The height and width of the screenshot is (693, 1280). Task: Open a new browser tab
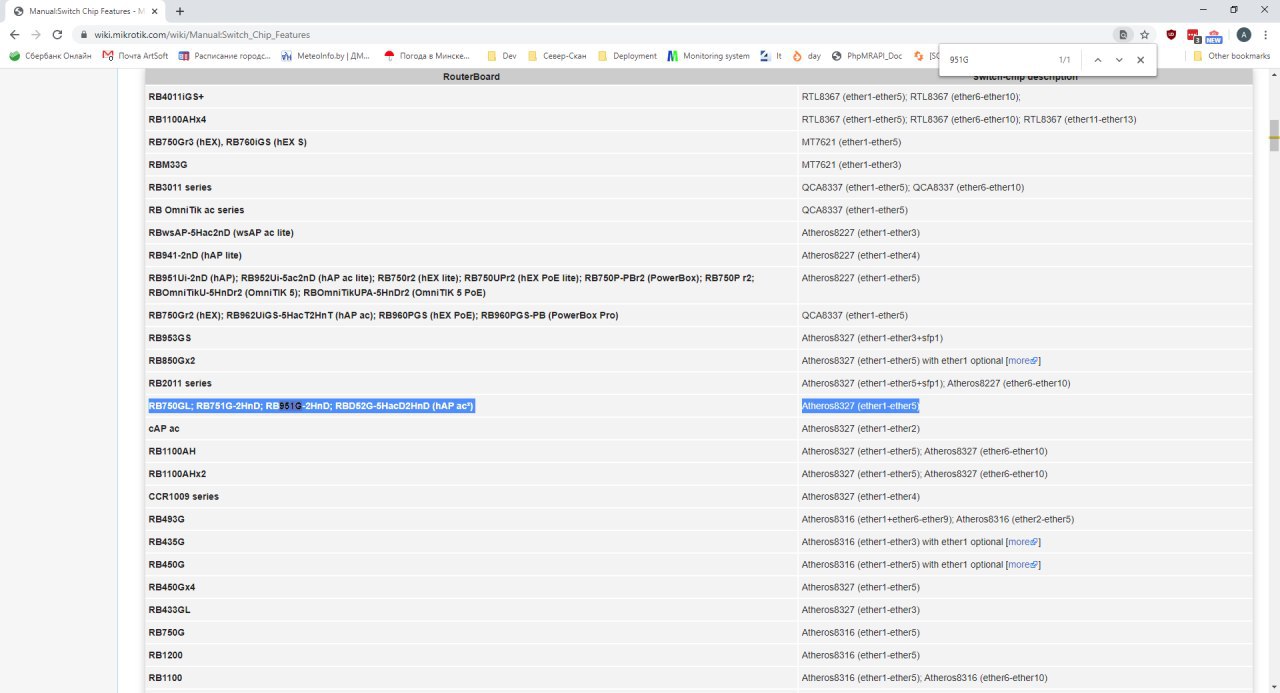pos(180,11)
